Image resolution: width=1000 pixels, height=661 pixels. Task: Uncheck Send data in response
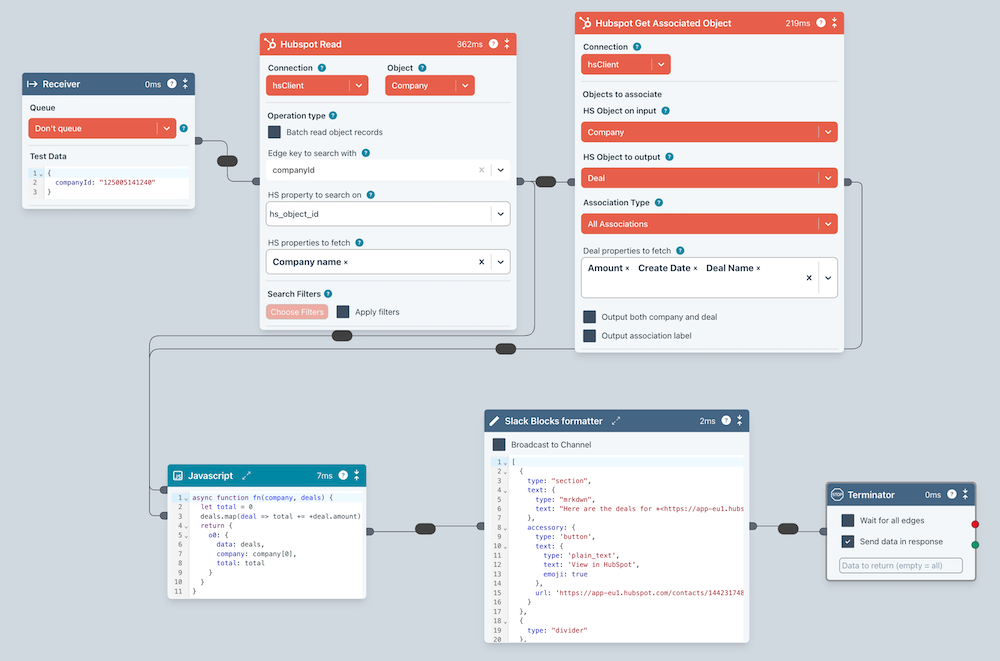[848, 541]
